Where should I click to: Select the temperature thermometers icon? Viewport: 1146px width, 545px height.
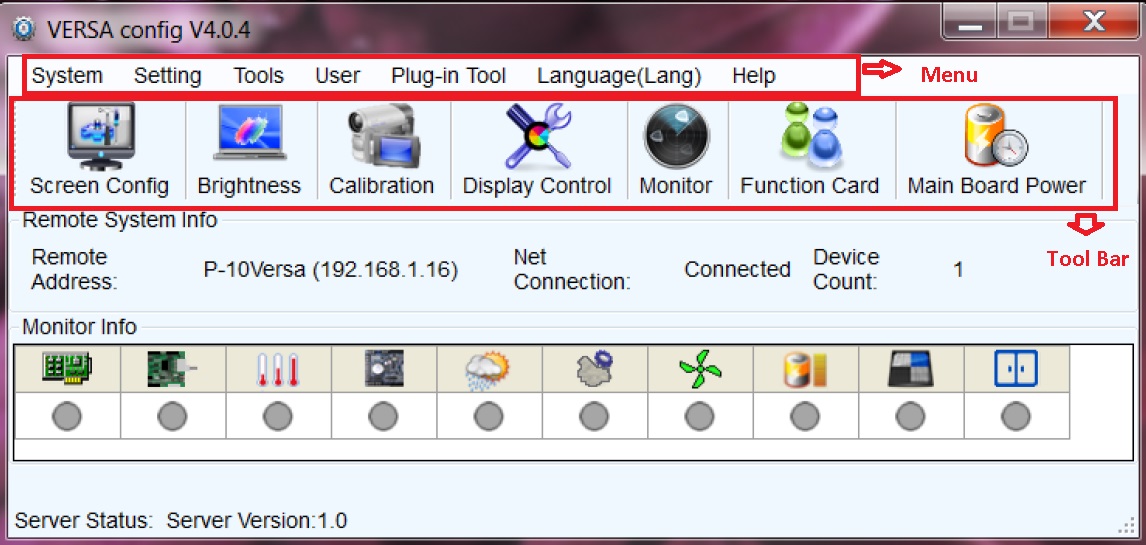(278, 370)
